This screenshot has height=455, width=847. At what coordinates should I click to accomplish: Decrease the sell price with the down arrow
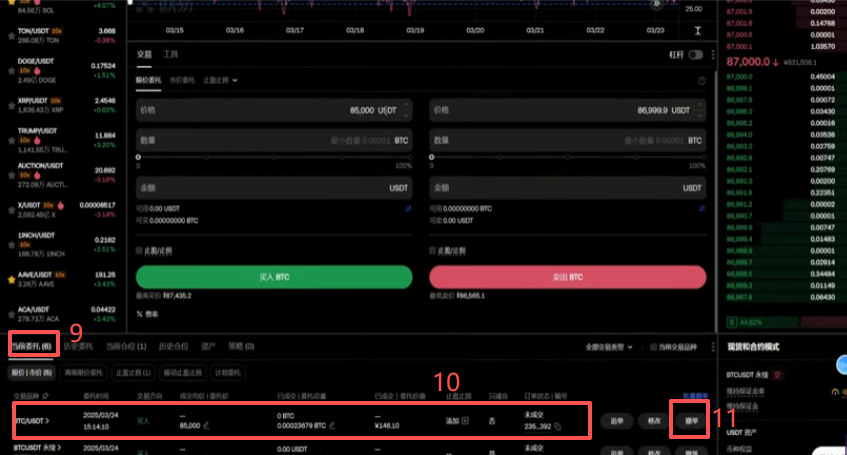pyautogui.click(x=700, y=115)
